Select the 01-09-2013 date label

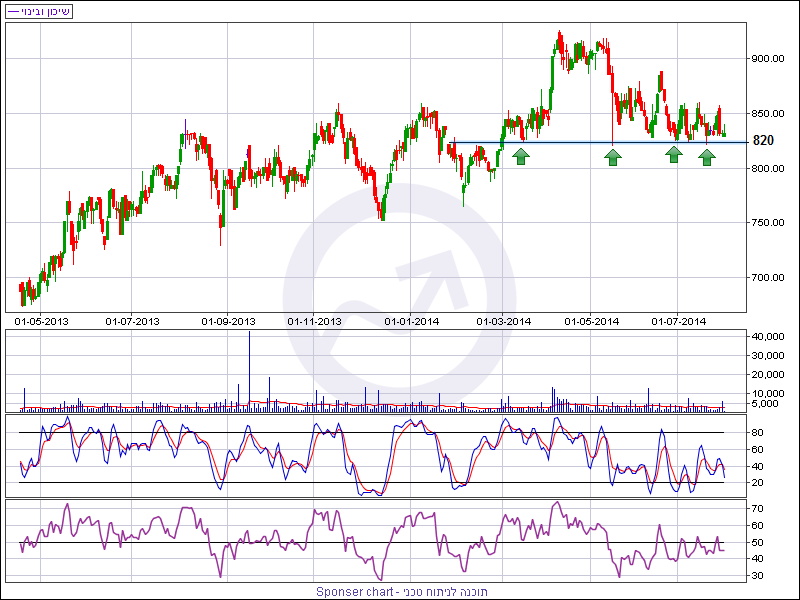pos(229,321)
